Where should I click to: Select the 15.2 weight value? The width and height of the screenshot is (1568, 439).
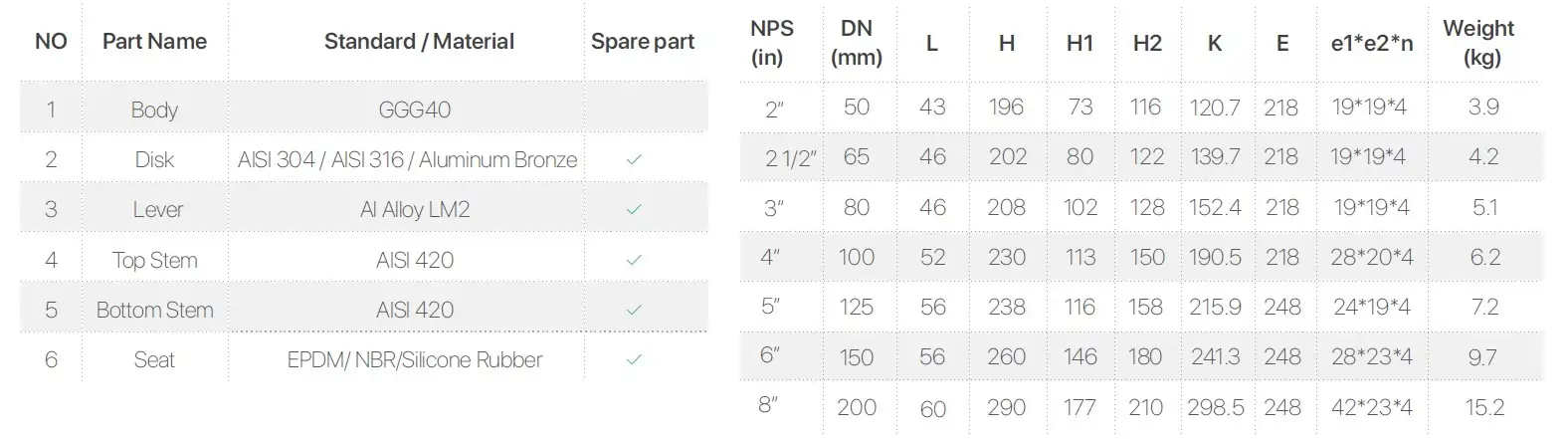click(1484, 407)
